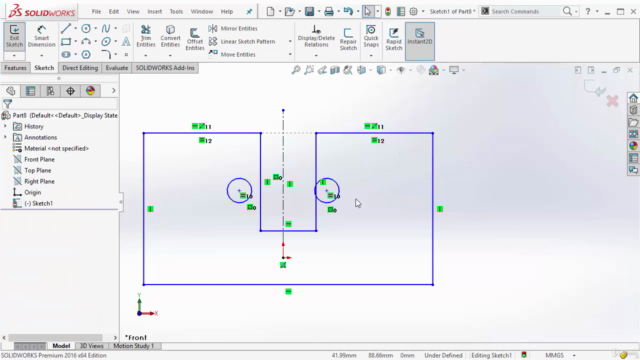Screen dimensions: 640x360
Task: Select Material not specified item
Action: (51, 149)
